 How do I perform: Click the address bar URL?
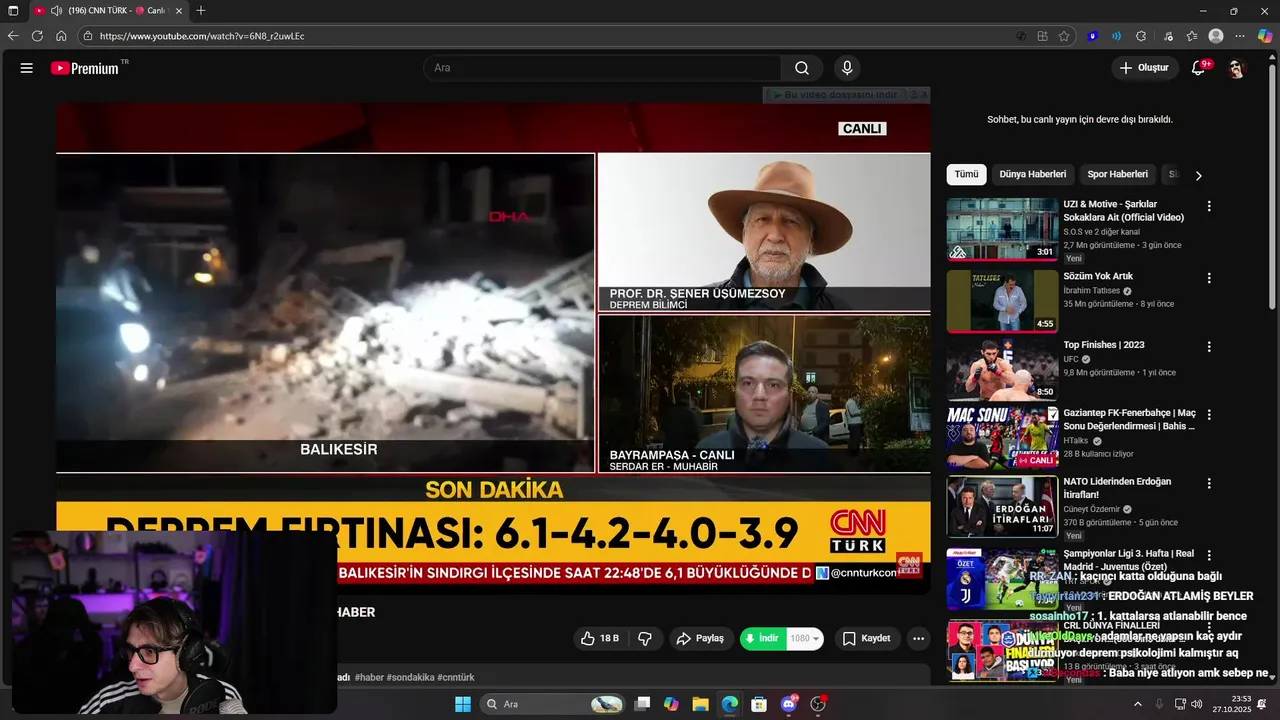[x=202, y=36]
